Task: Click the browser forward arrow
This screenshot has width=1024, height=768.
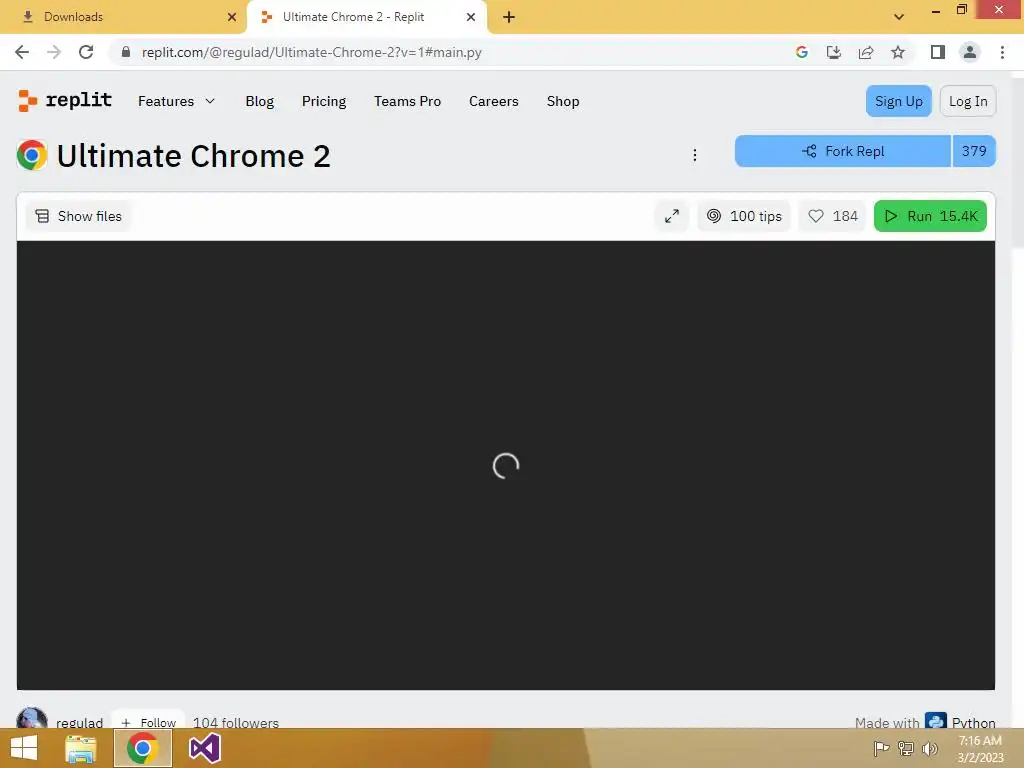Action: [x=54, y=52]
